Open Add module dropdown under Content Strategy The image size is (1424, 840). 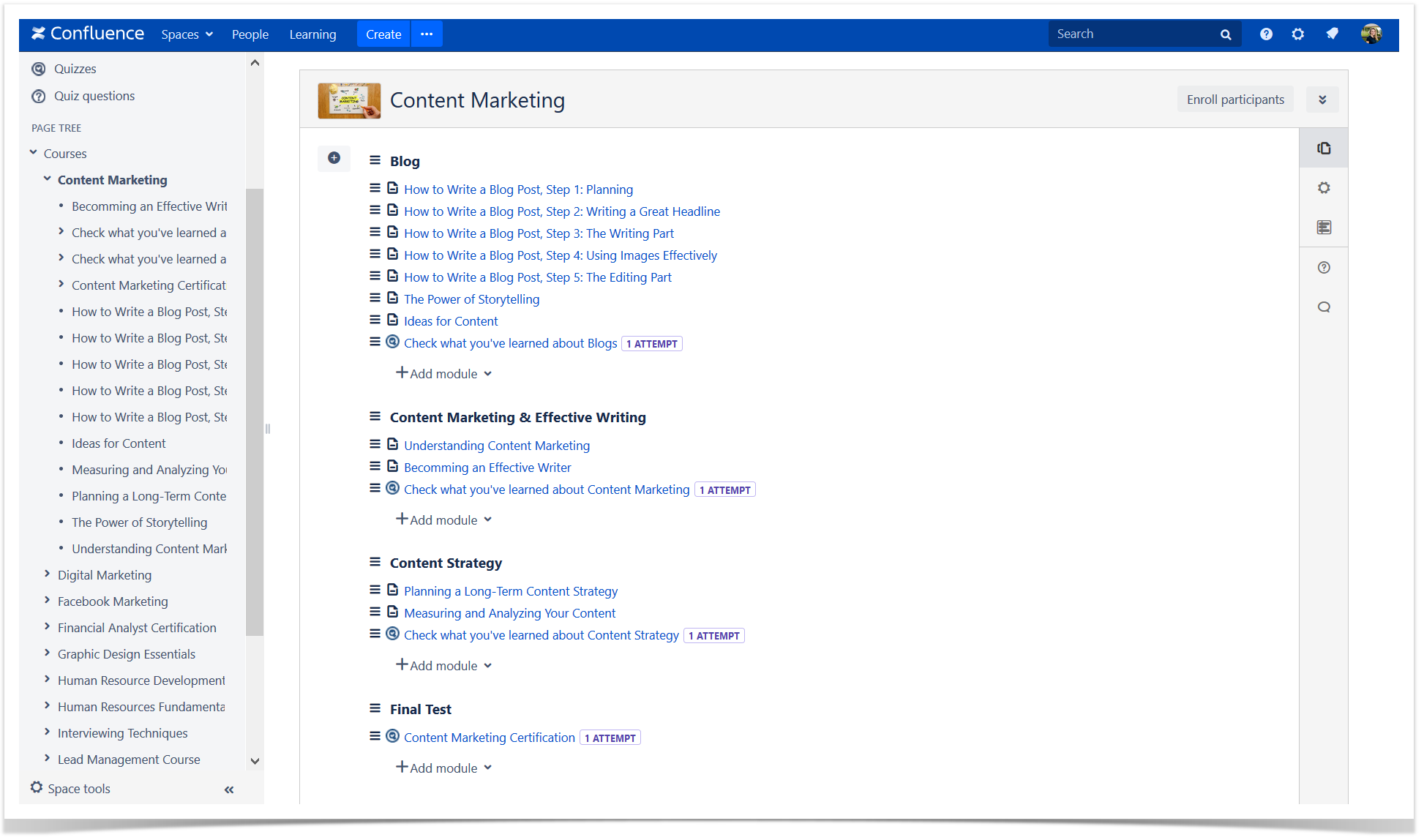pyautogui.click(x=445, y=665)
